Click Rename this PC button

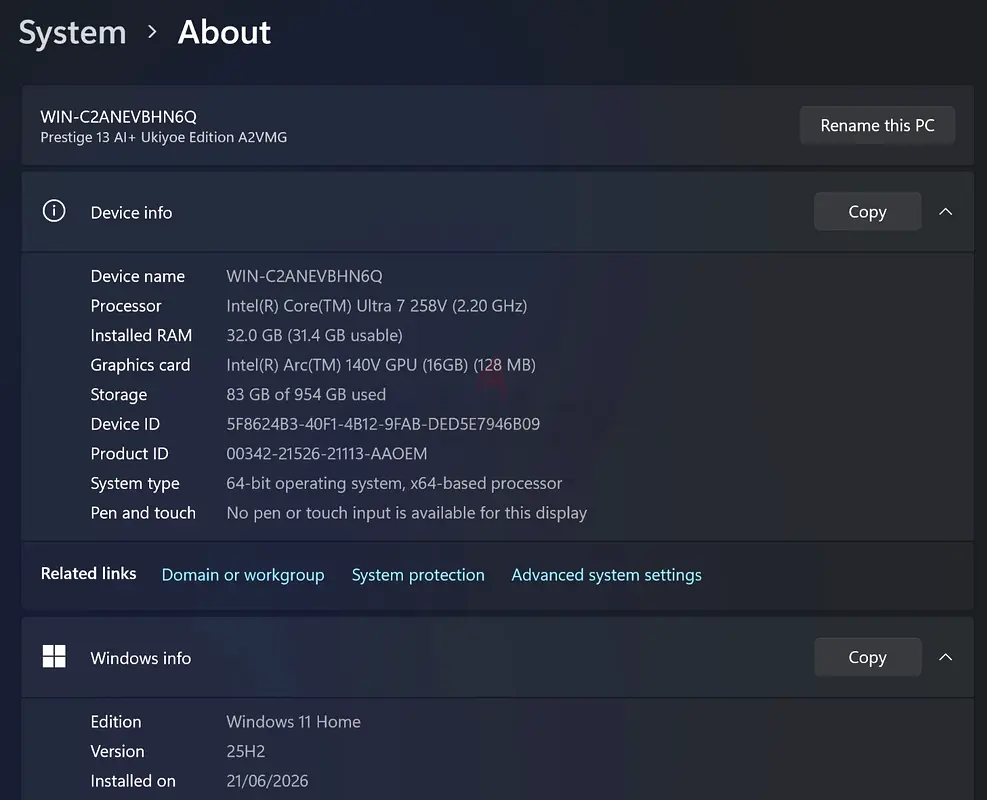[877, 125]
